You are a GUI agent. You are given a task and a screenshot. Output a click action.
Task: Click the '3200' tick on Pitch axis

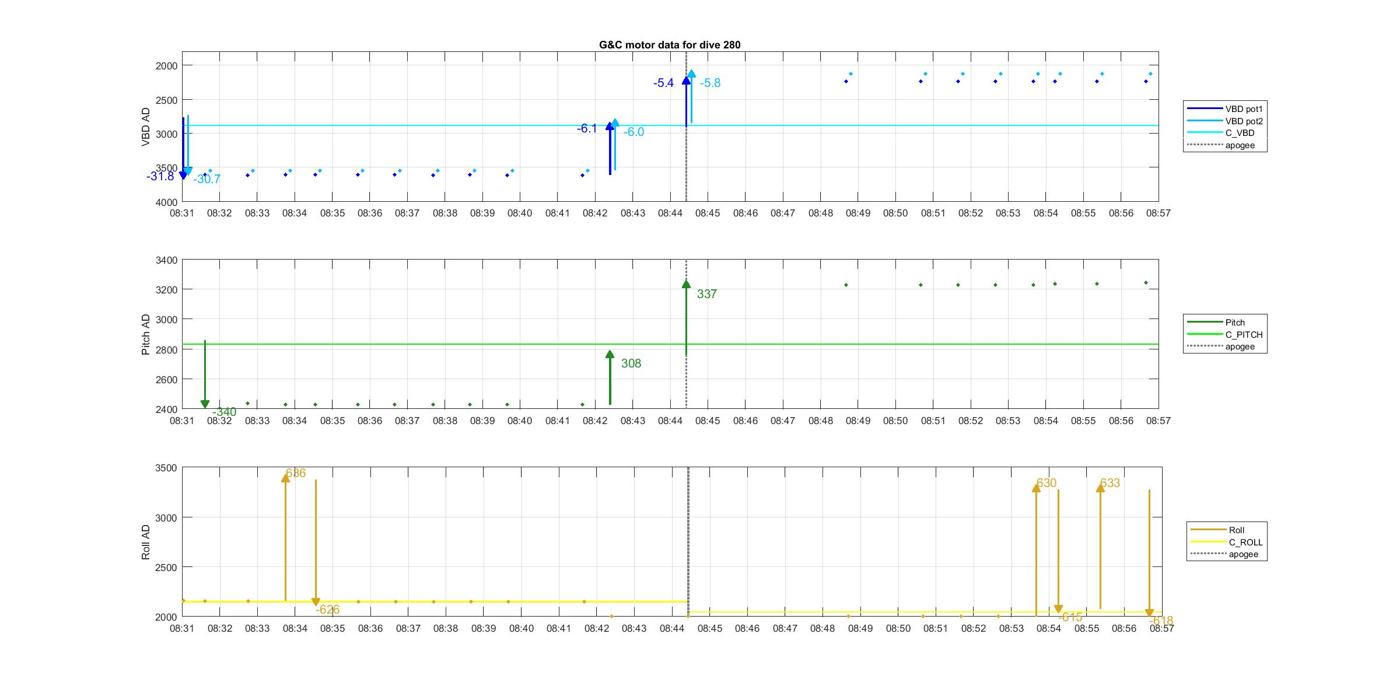(x=166, y=290)
